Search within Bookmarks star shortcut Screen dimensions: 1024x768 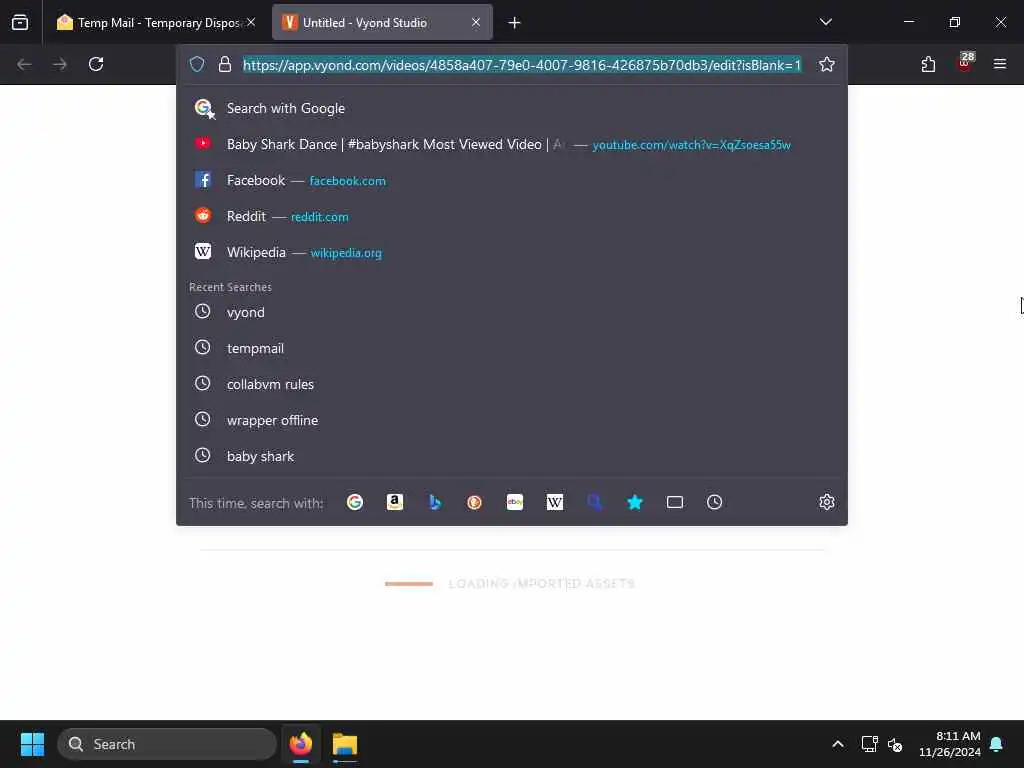click(635, 502)
